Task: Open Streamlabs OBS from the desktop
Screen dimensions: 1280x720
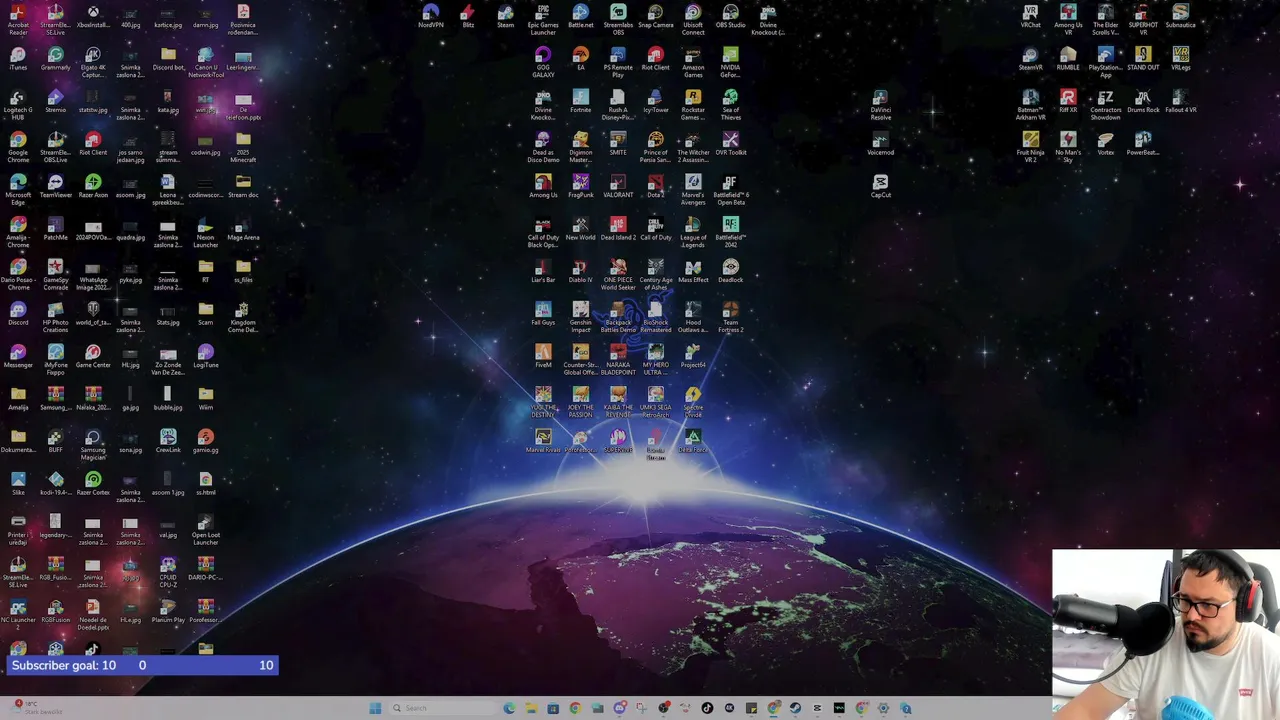Action: pyautogui.click(x=618, y=19)
